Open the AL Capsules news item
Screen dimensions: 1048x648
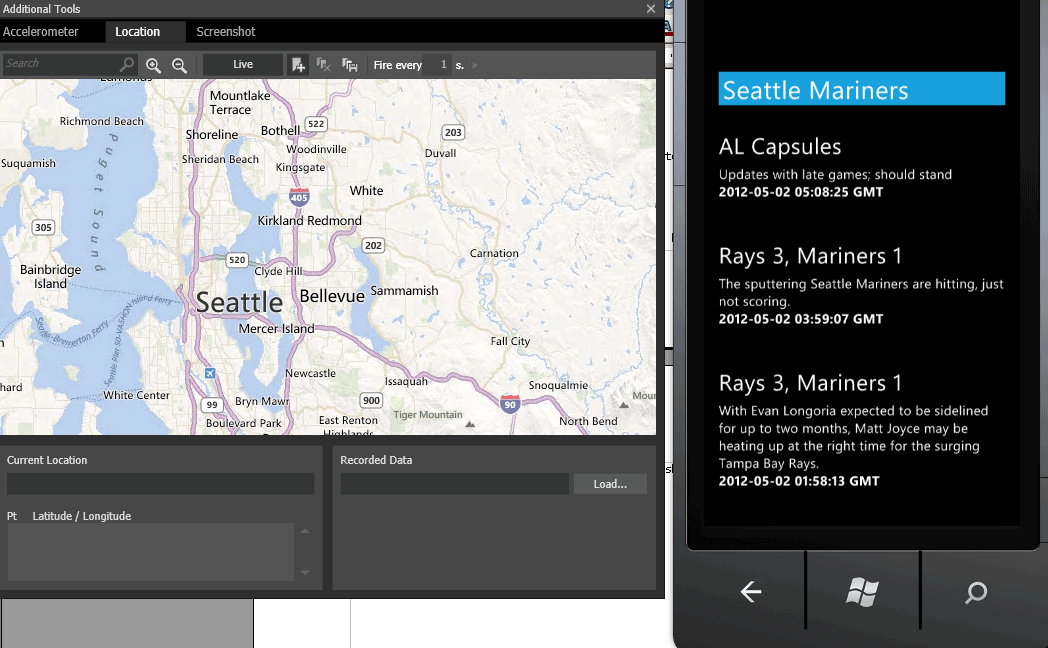click(780, 146)
